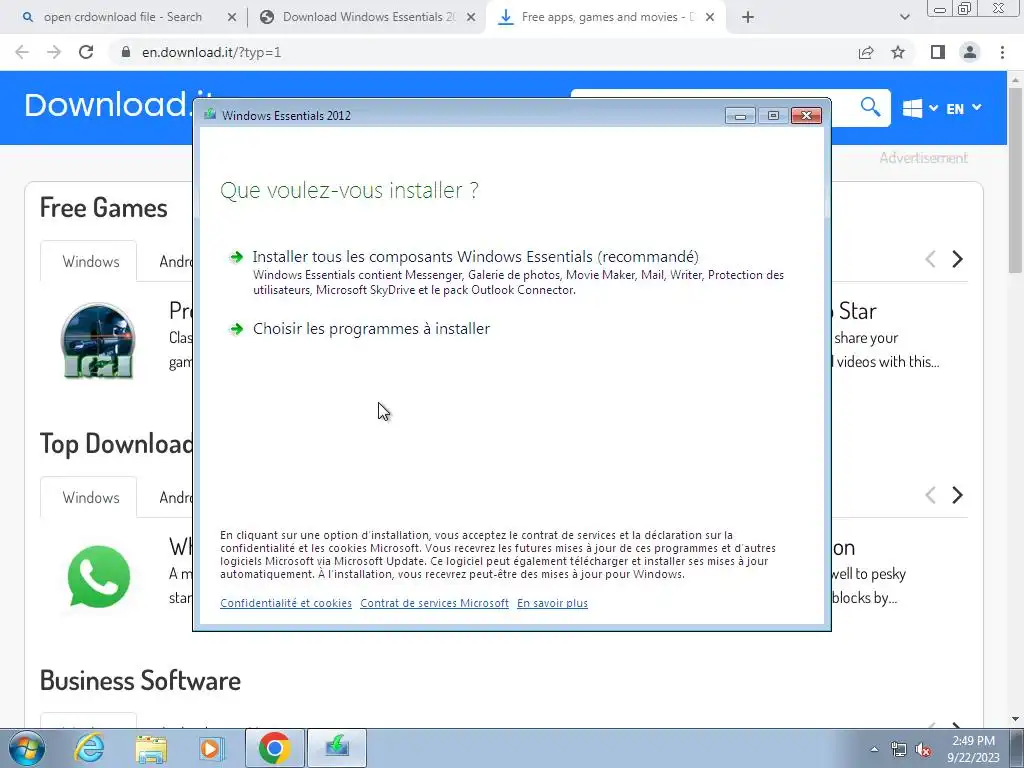Share this page via Chrome share icon
This screenshot has width=1024, height=768.
tap(866, 52)
